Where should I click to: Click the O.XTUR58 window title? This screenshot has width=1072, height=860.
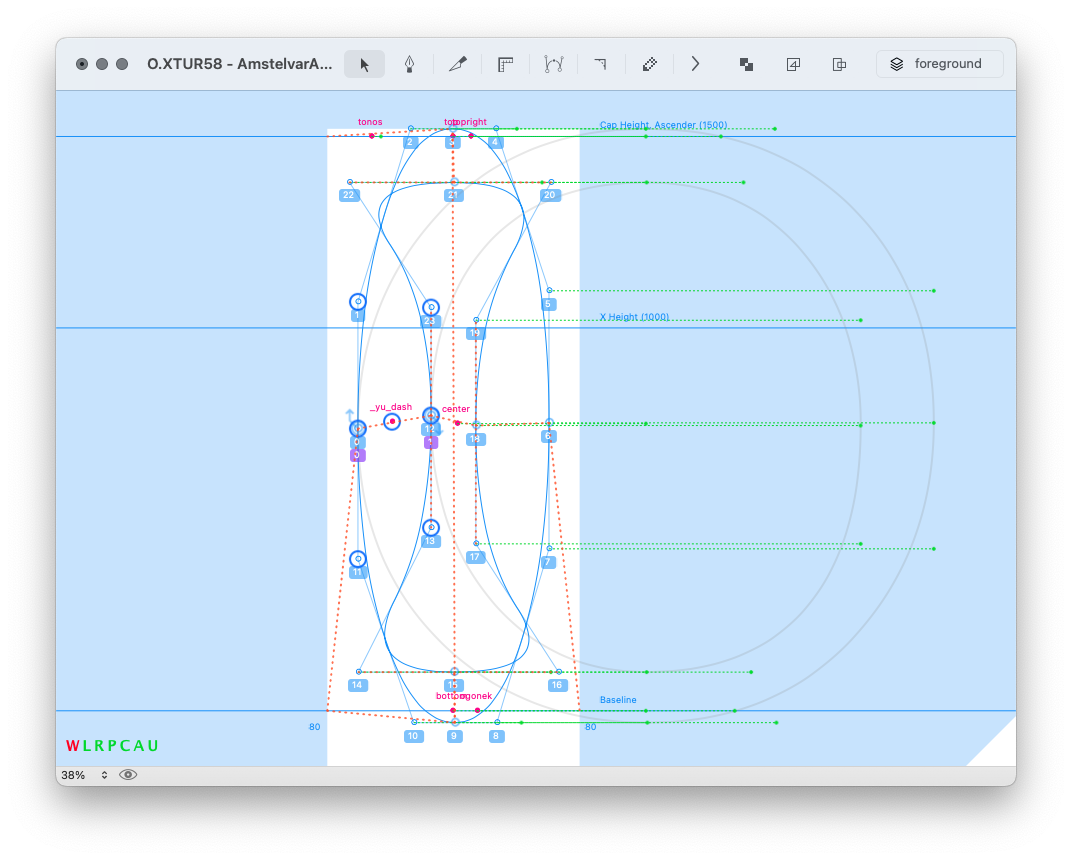239,64
